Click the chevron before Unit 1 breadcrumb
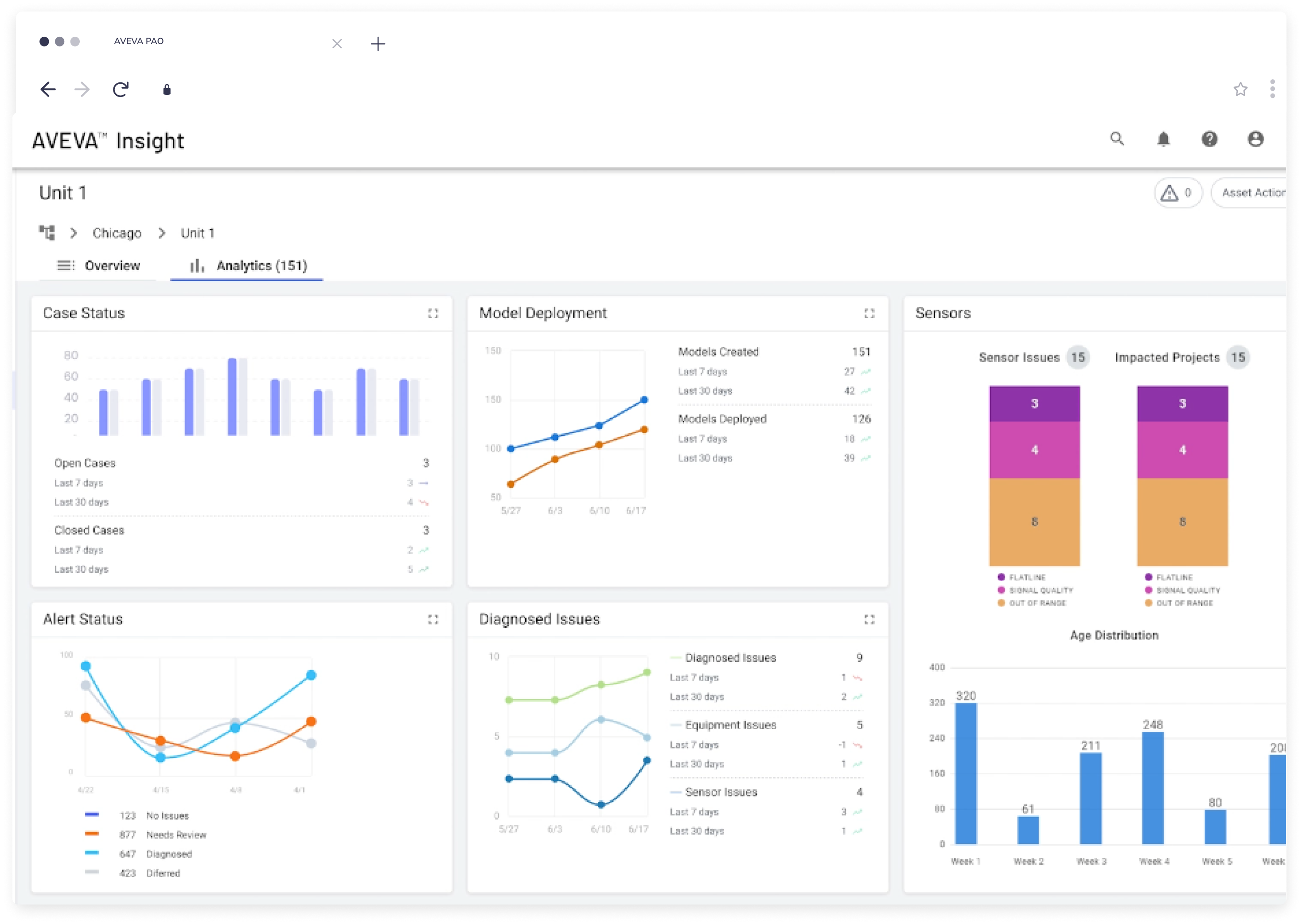Screen dimensions: 1302x924 click(162, 233)
